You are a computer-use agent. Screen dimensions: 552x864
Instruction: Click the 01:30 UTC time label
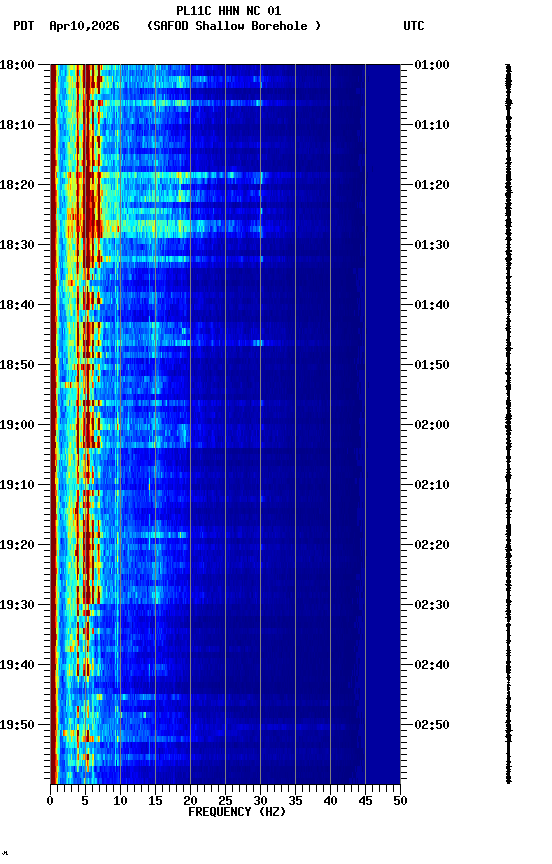tap(432, 245)
